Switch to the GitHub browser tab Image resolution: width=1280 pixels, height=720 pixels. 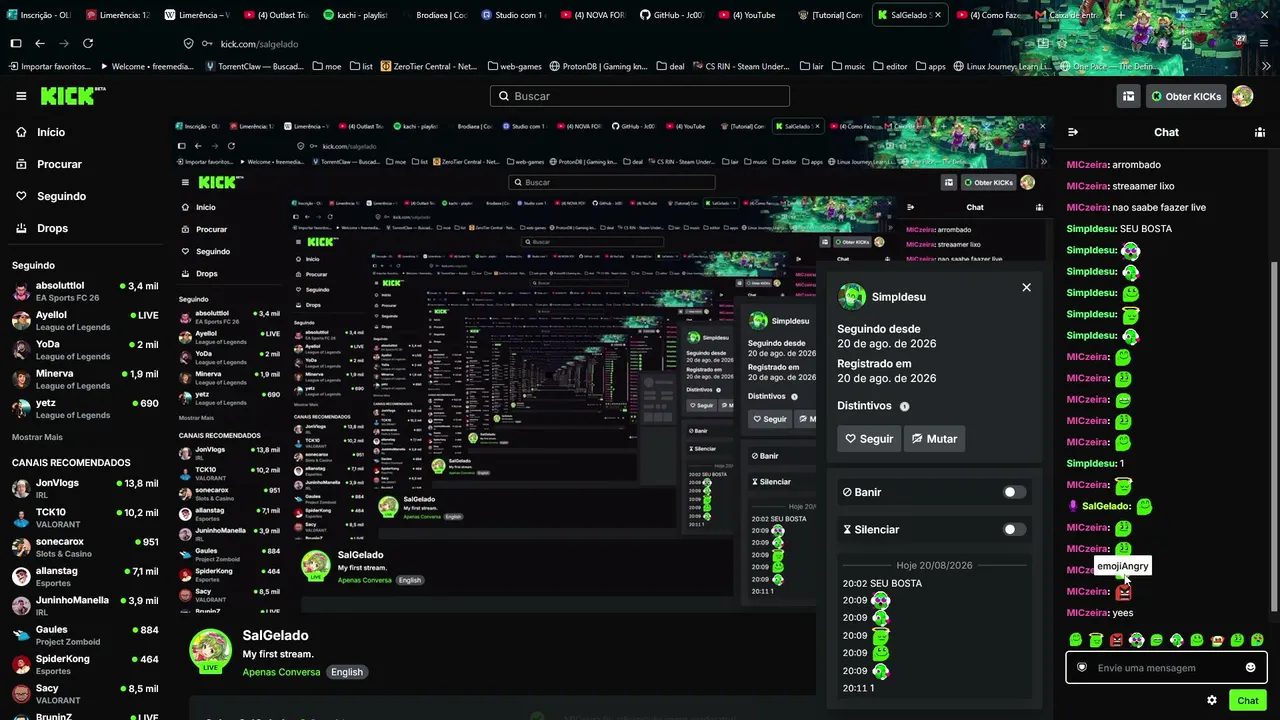pos(672,15)
